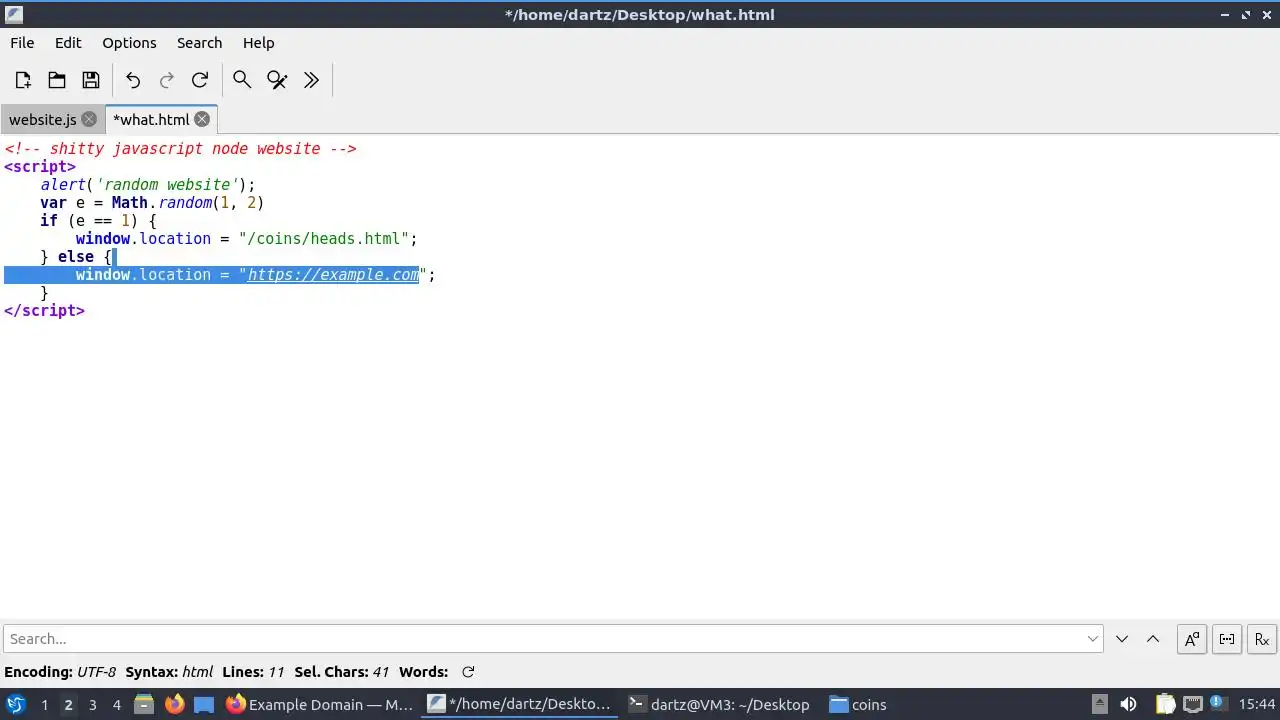This screenshot has height=720, width=1280.
Task: Undo the last edit
Action: [133, 80]
